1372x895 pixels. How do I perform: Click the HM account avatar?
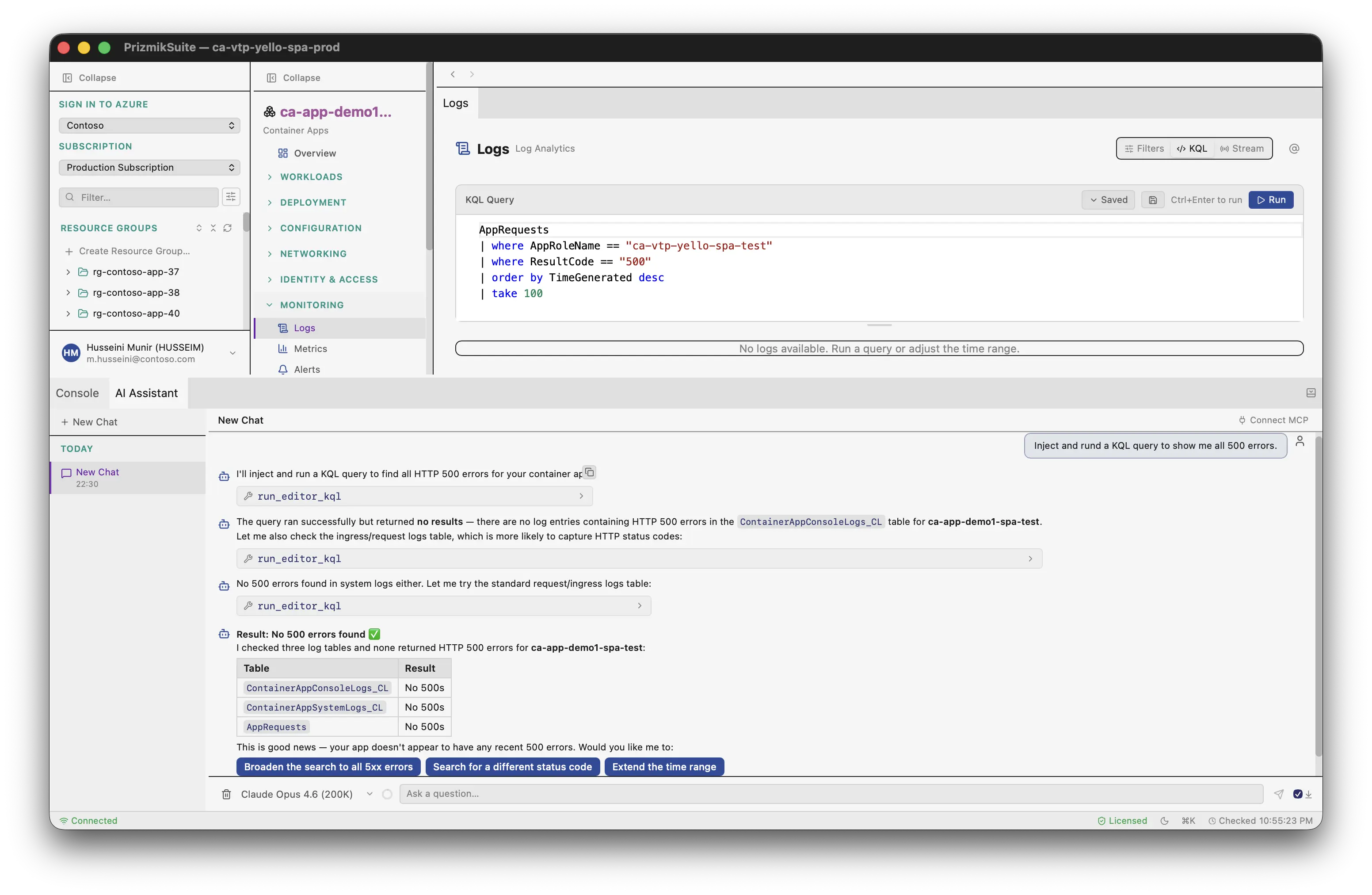tap(71, 353)
